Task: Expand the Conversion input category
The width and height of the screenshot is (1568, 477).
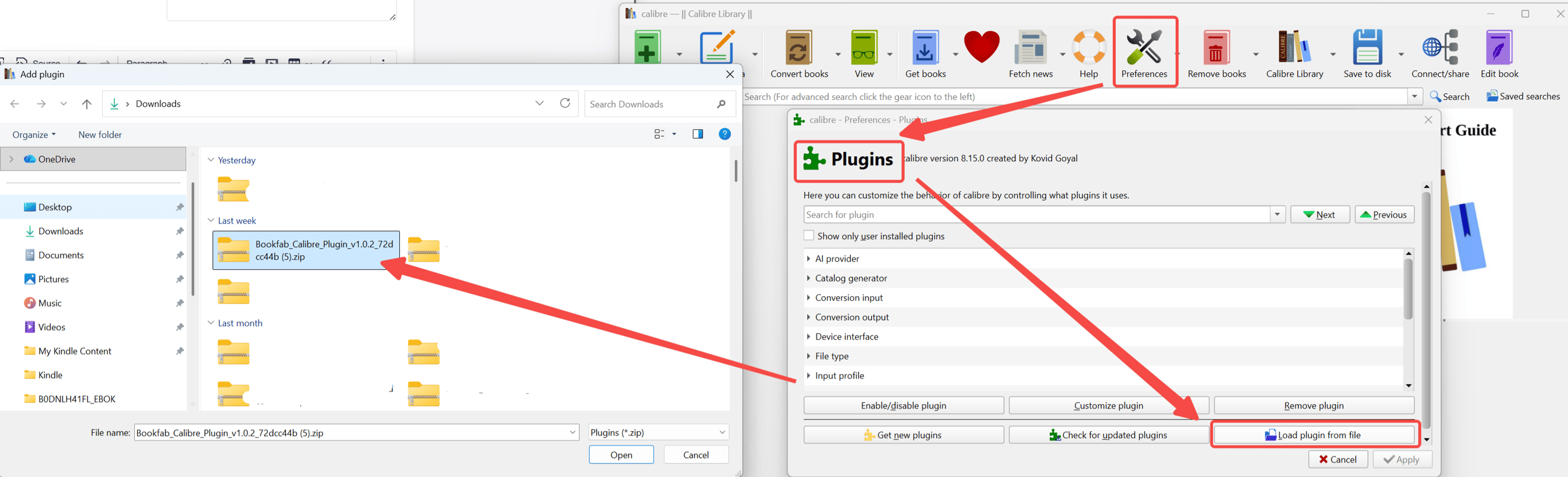Action: [809, 298]
